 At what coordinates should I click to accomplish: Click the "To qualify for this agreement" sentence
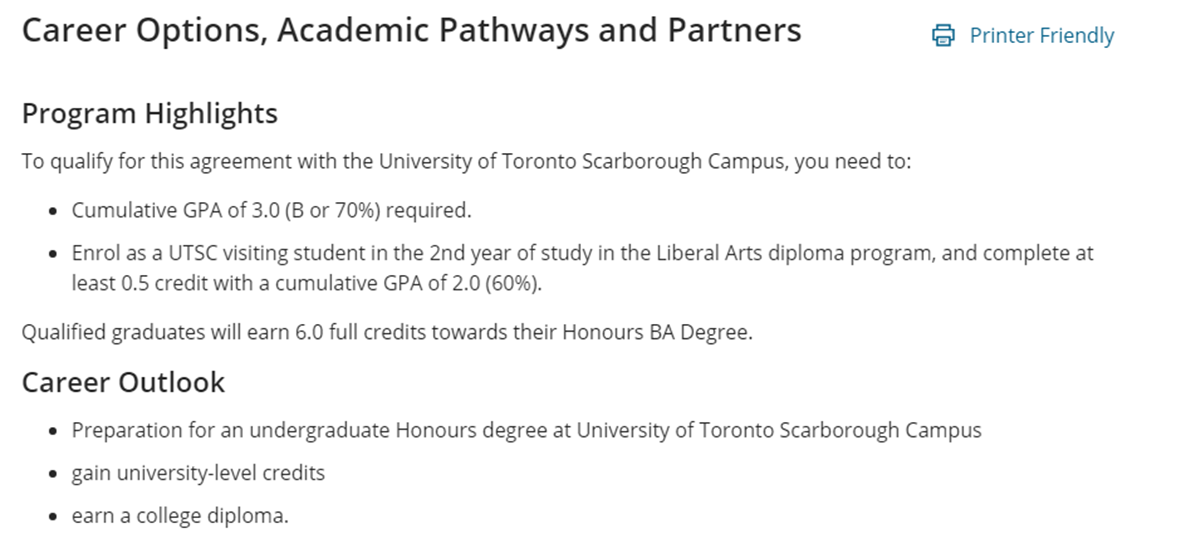tap(466, 161)
